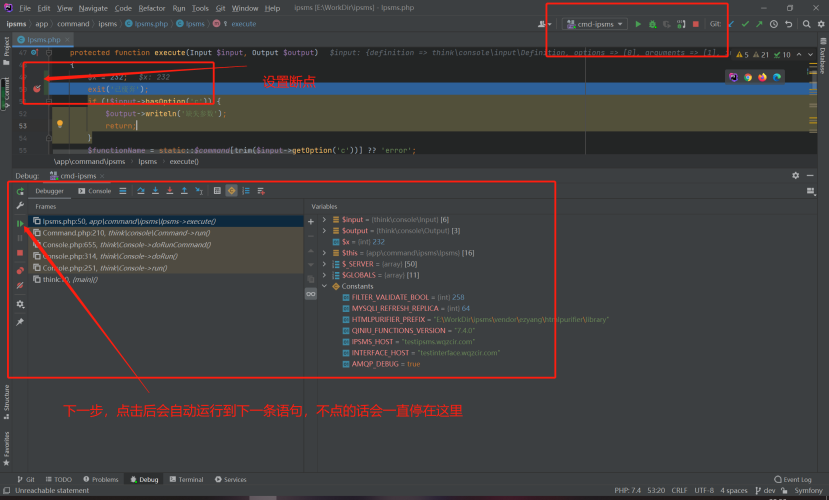View all breakpoints
This screenshot has width=829, height=500.
point(20,271)
